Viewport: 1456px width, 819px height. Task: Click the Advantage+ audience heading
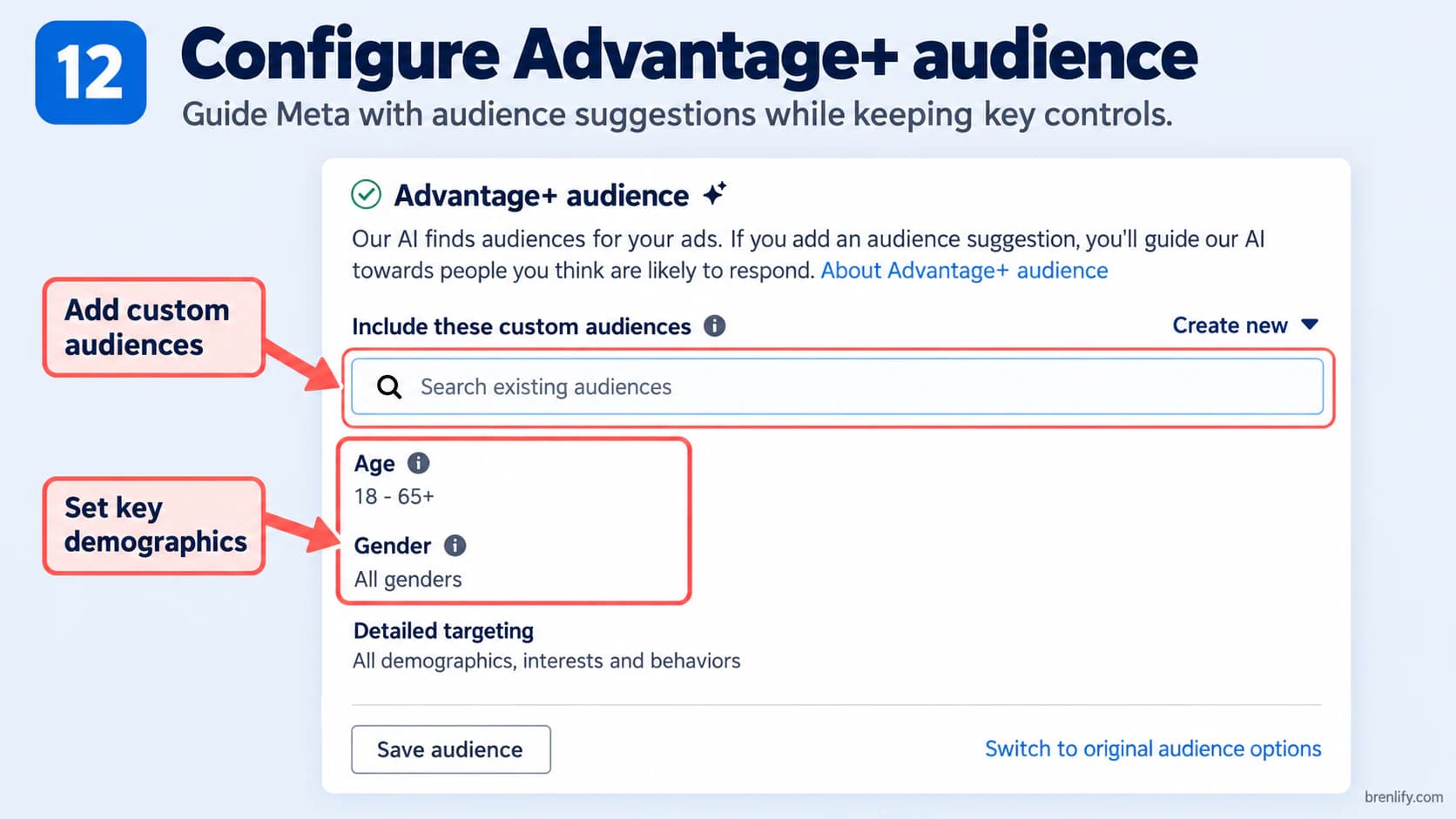coord(541,196)
